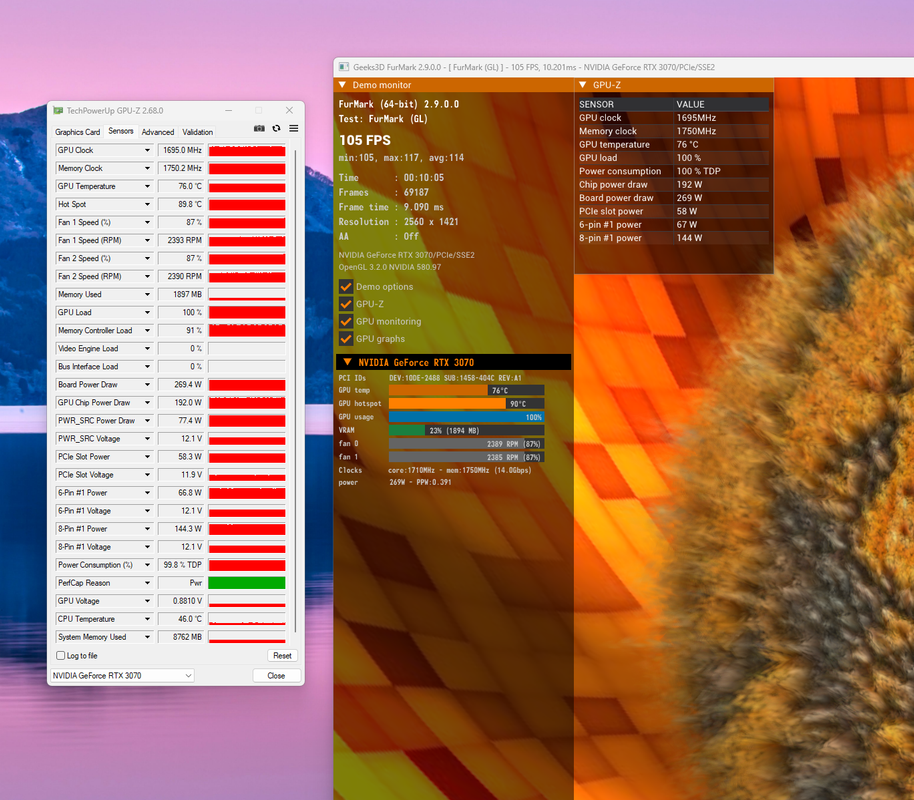Uncheck the Demo options checkbox in FurMark
Image resolution: width=914 pixels, height=800 pixels.
click(346, 286)
